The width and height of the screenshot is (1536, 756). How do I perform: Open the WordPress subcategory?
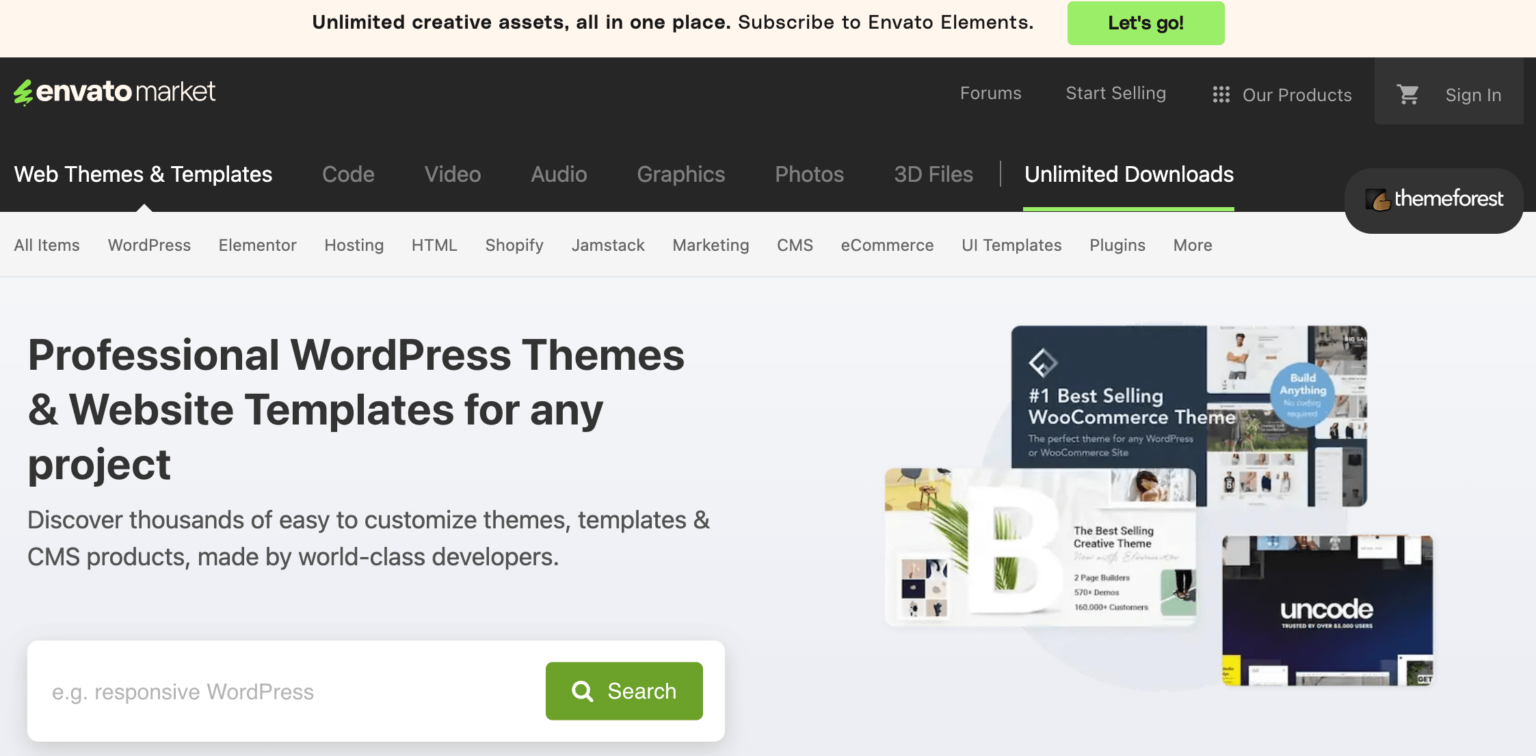click(x=148, y=245)
